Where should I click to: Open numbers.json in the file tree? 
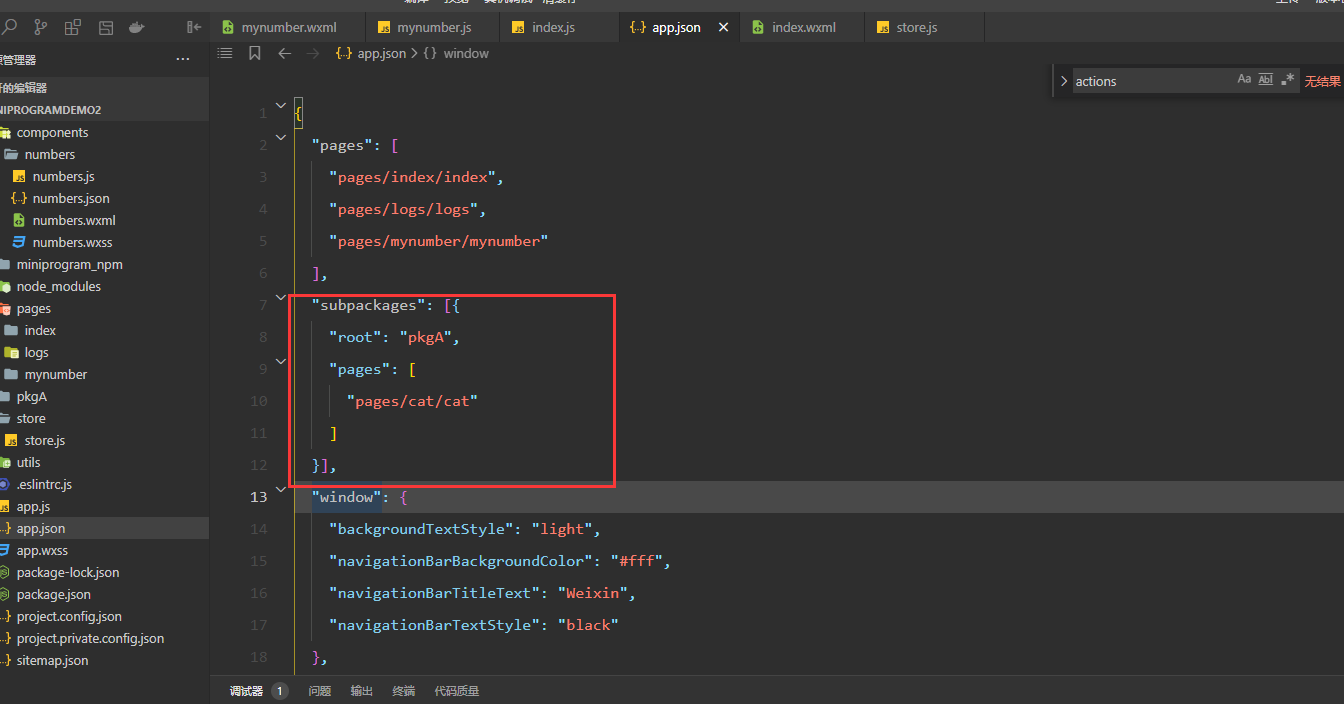104,198
